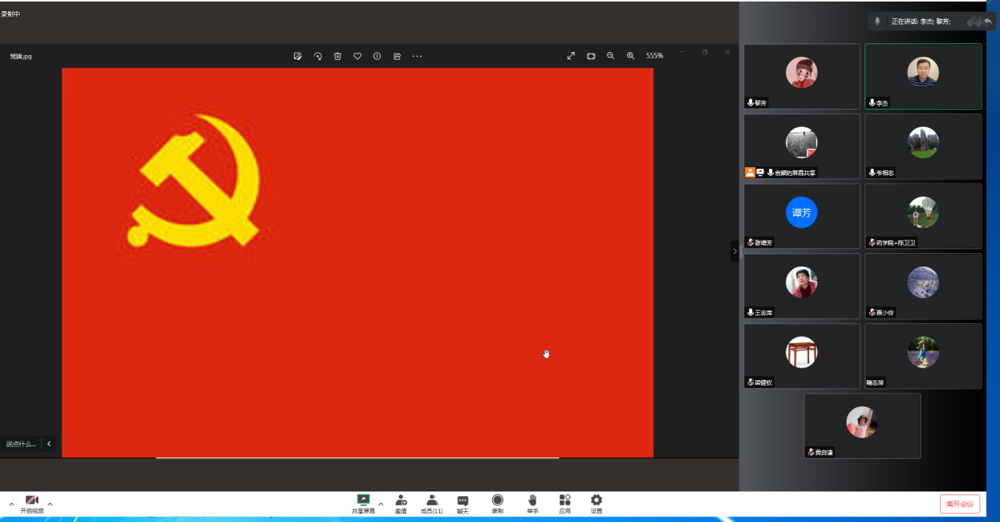Open the Invite (邀请) icon
This screenshot has height=522, width=1000.
(400, 501)
